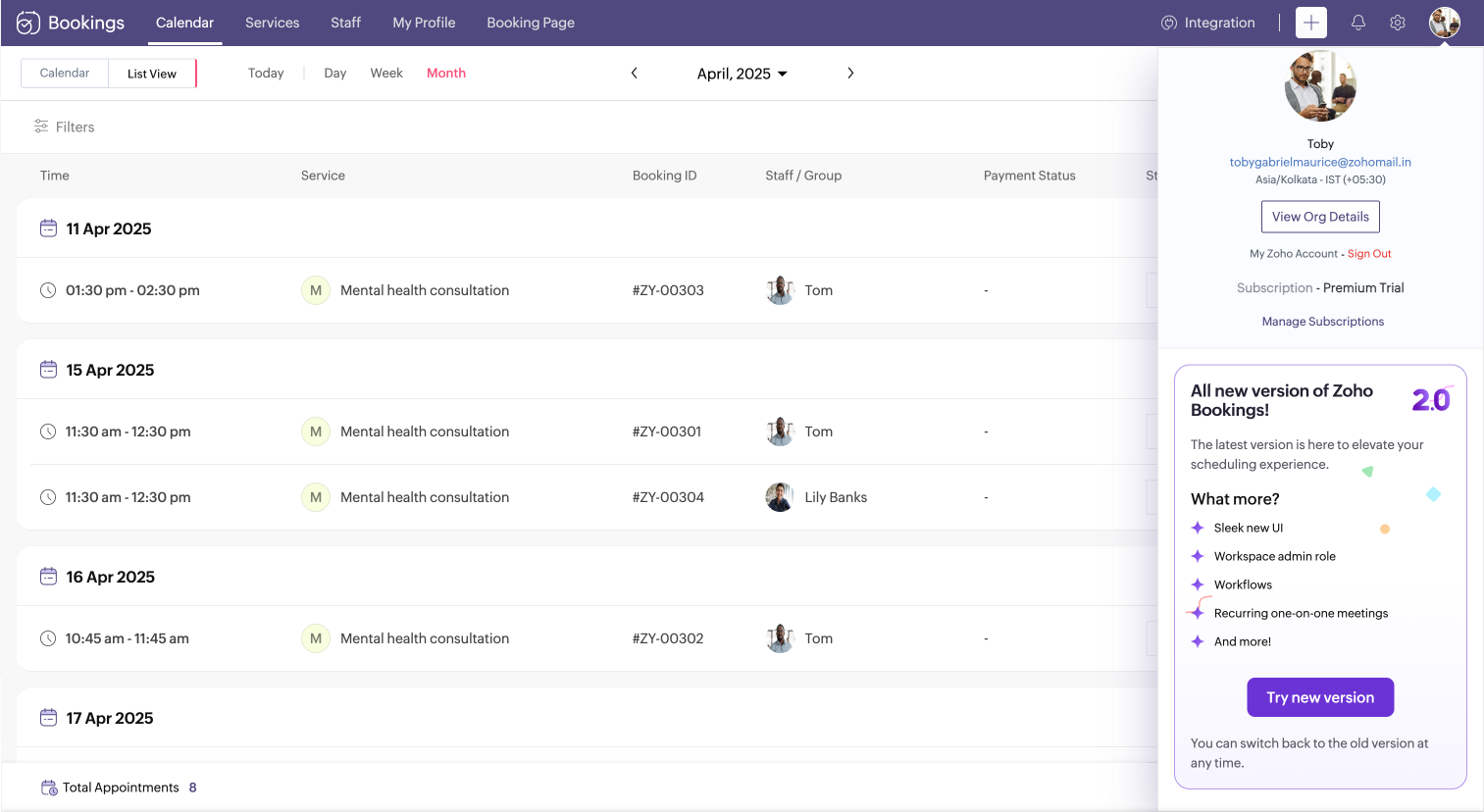Click the plus icon to add new

pyautogui.click(x=1310, y=23)
